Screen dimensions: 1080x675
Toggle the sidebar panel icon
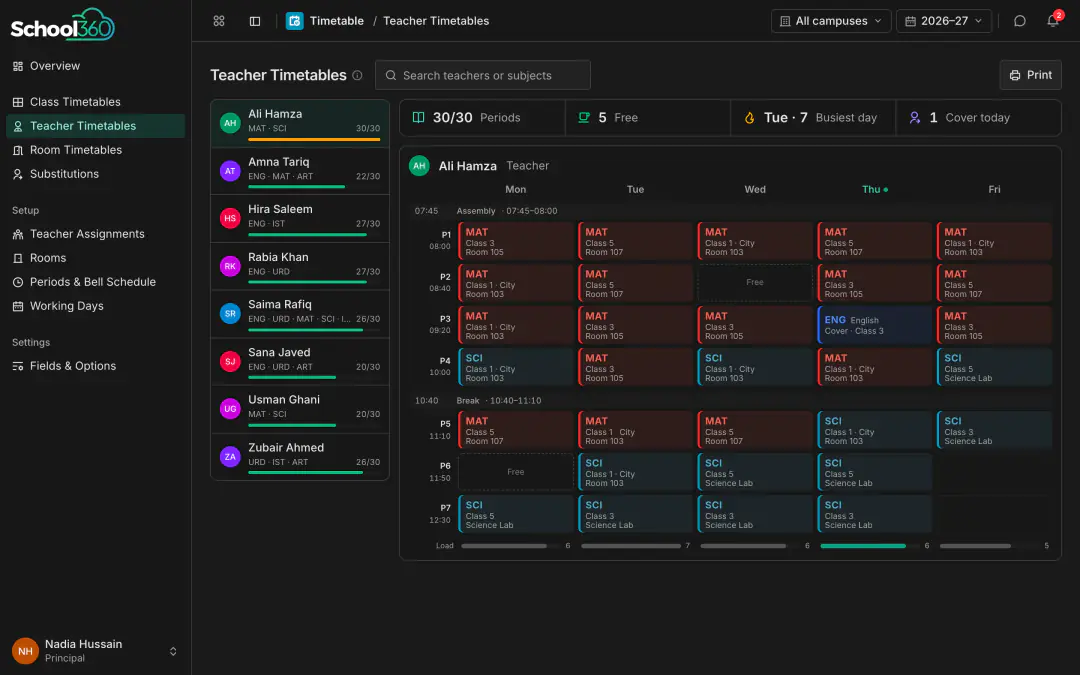(255, 21)
